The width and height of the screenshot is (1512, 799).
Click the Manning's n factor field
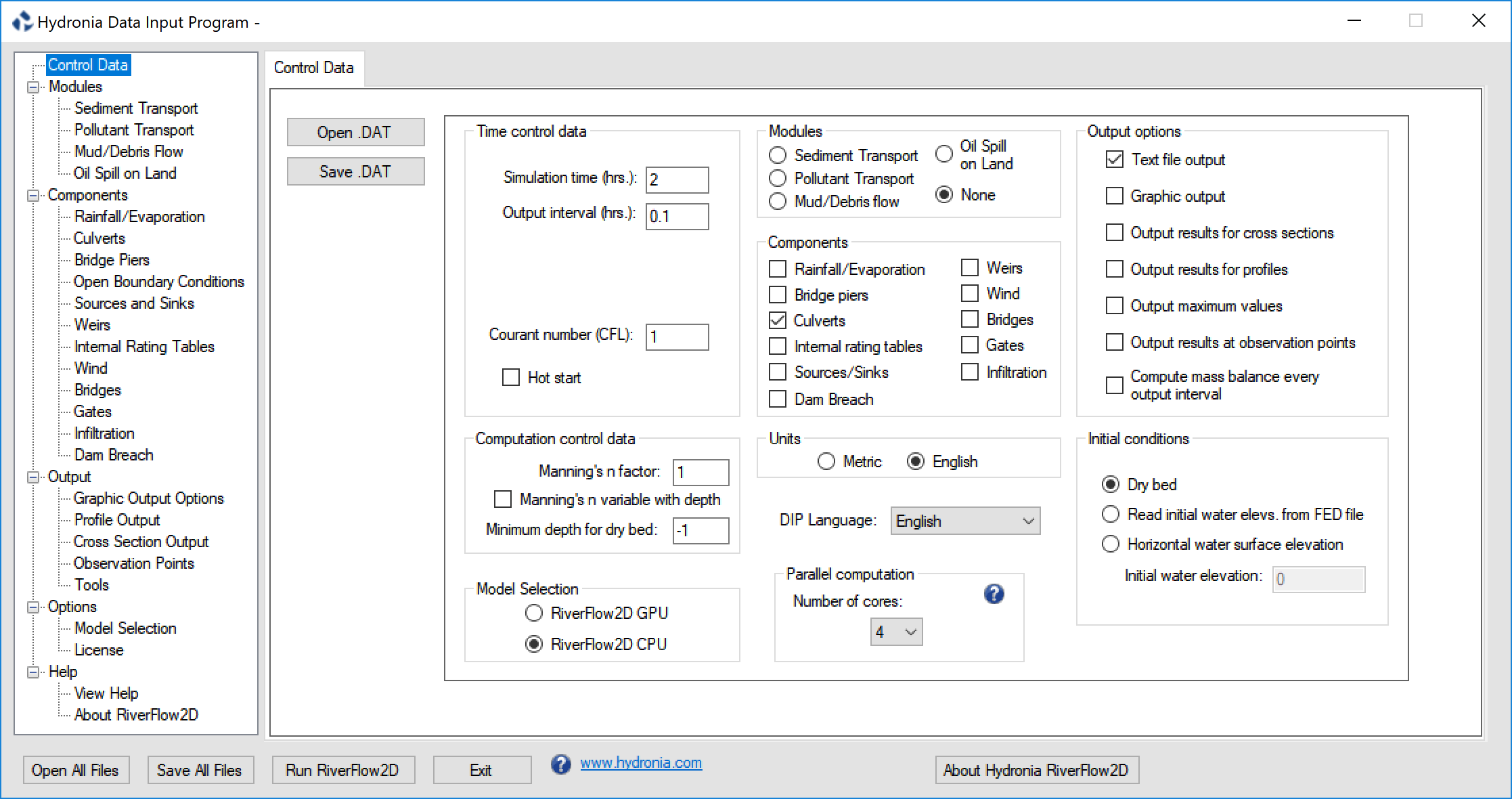(x=701, y=472)
